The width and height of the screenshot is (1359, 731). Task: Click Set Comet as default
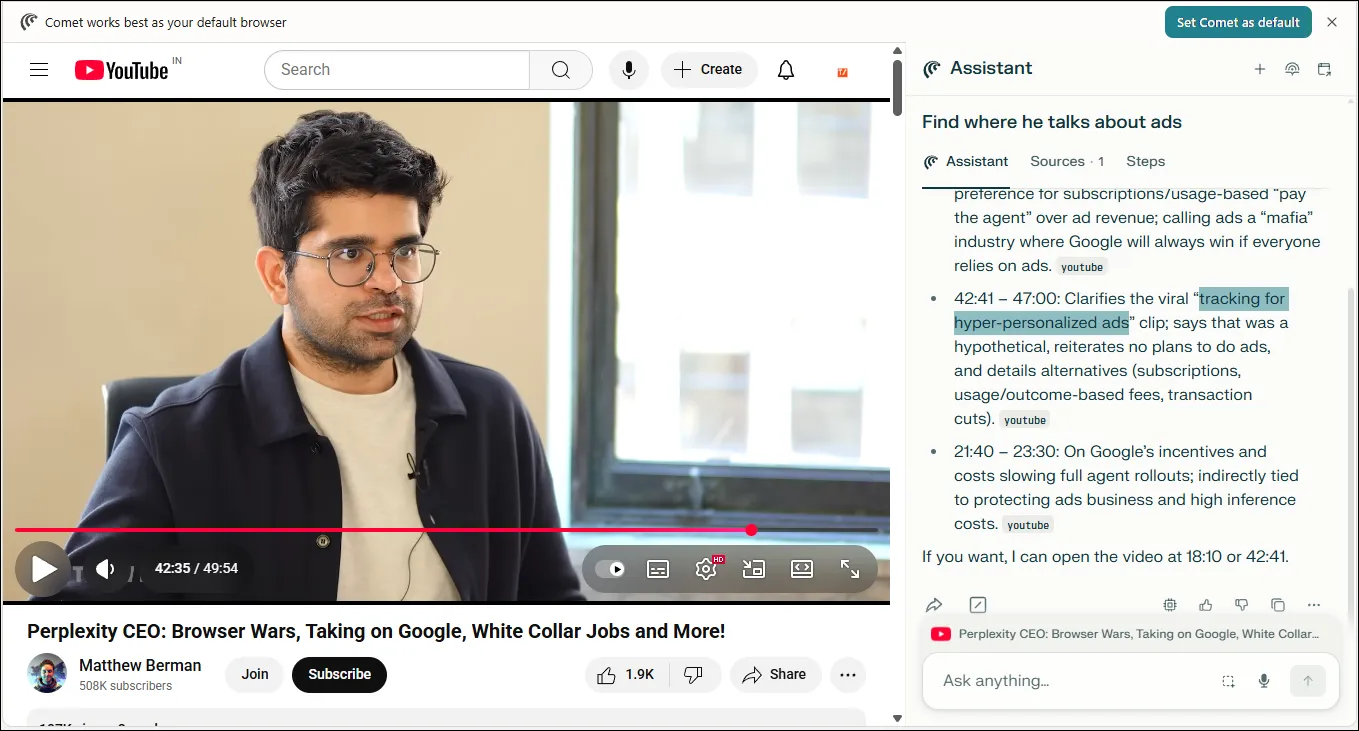pos(1238,21)
